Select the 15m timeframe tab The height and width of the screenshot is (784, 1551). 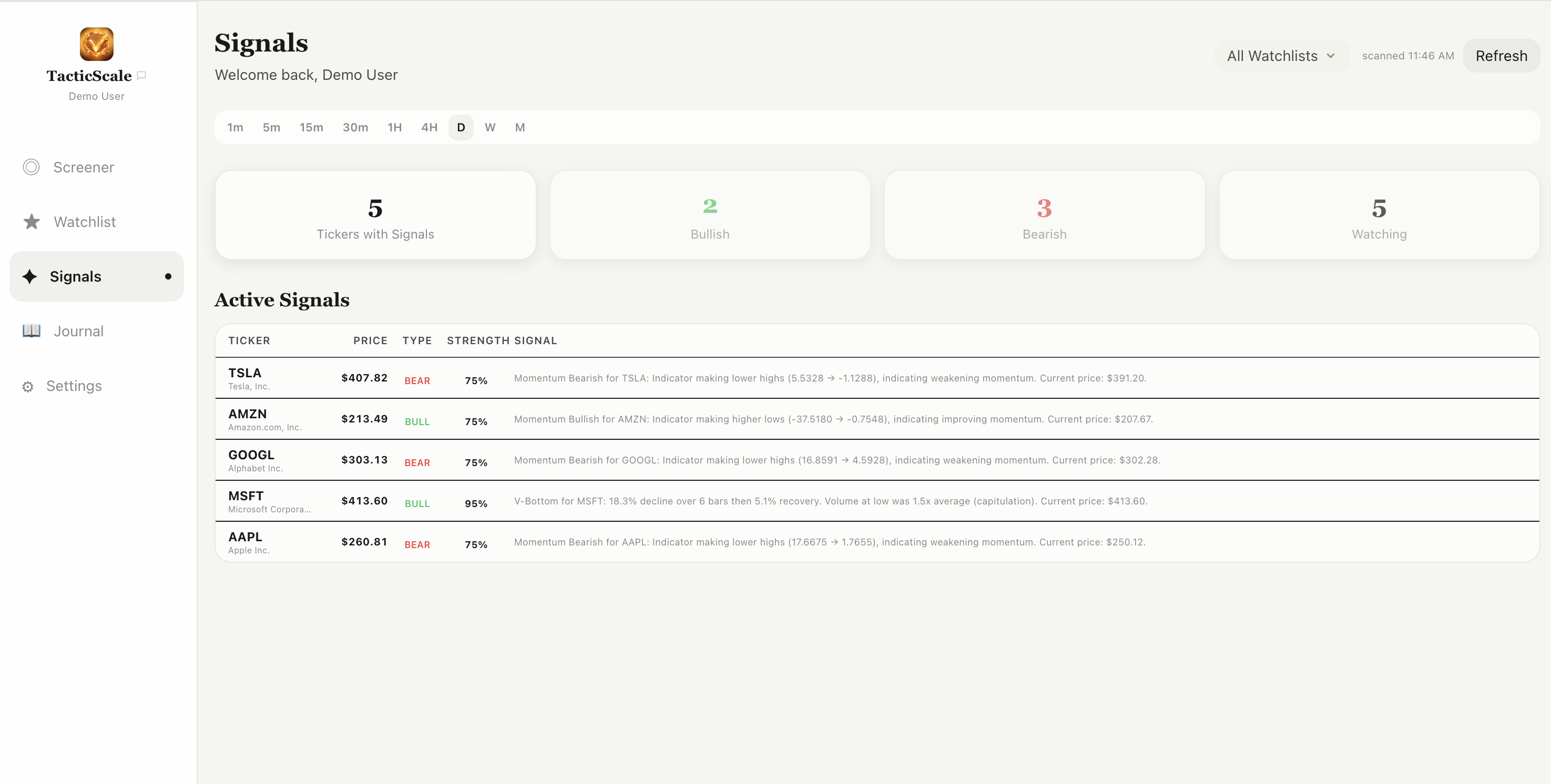click(311, 127)
